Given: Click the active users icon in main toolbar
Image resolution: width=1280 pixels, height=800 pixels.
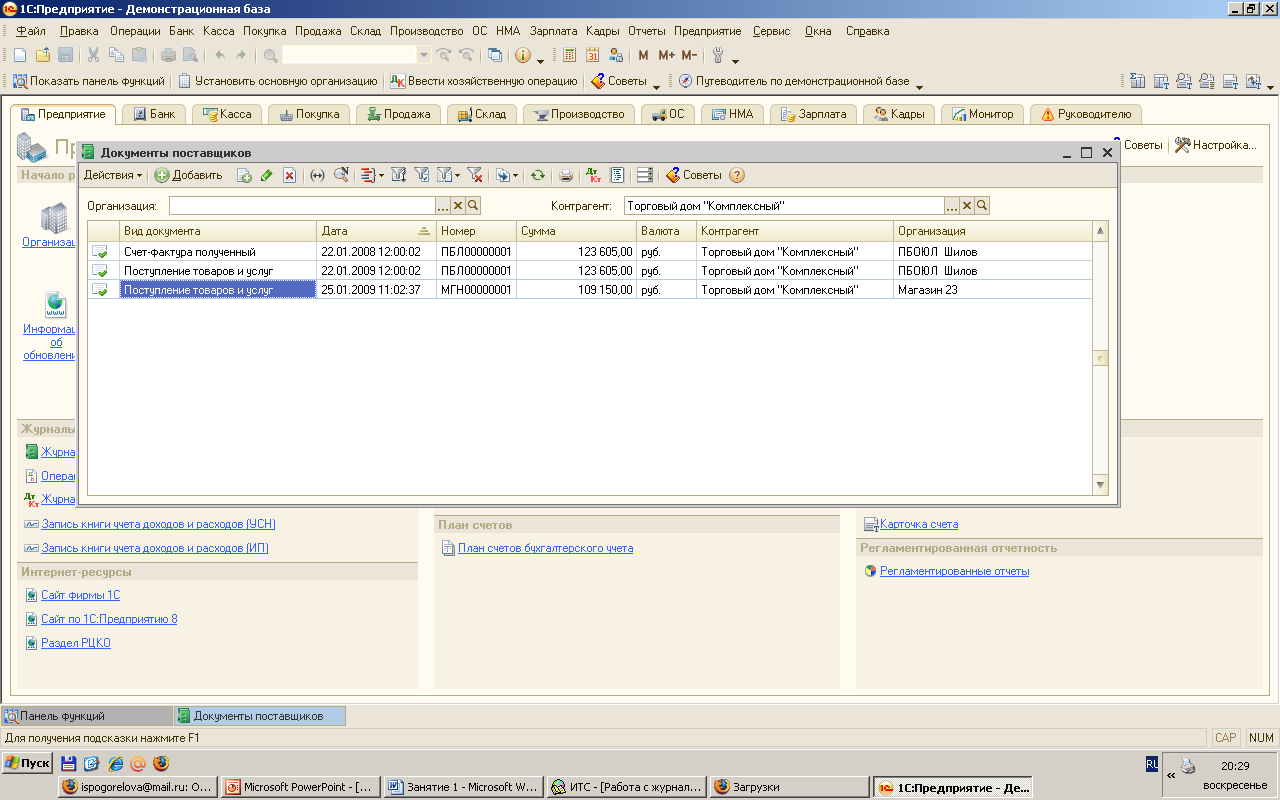Looking at the screenshot, I should click(616, 55).
